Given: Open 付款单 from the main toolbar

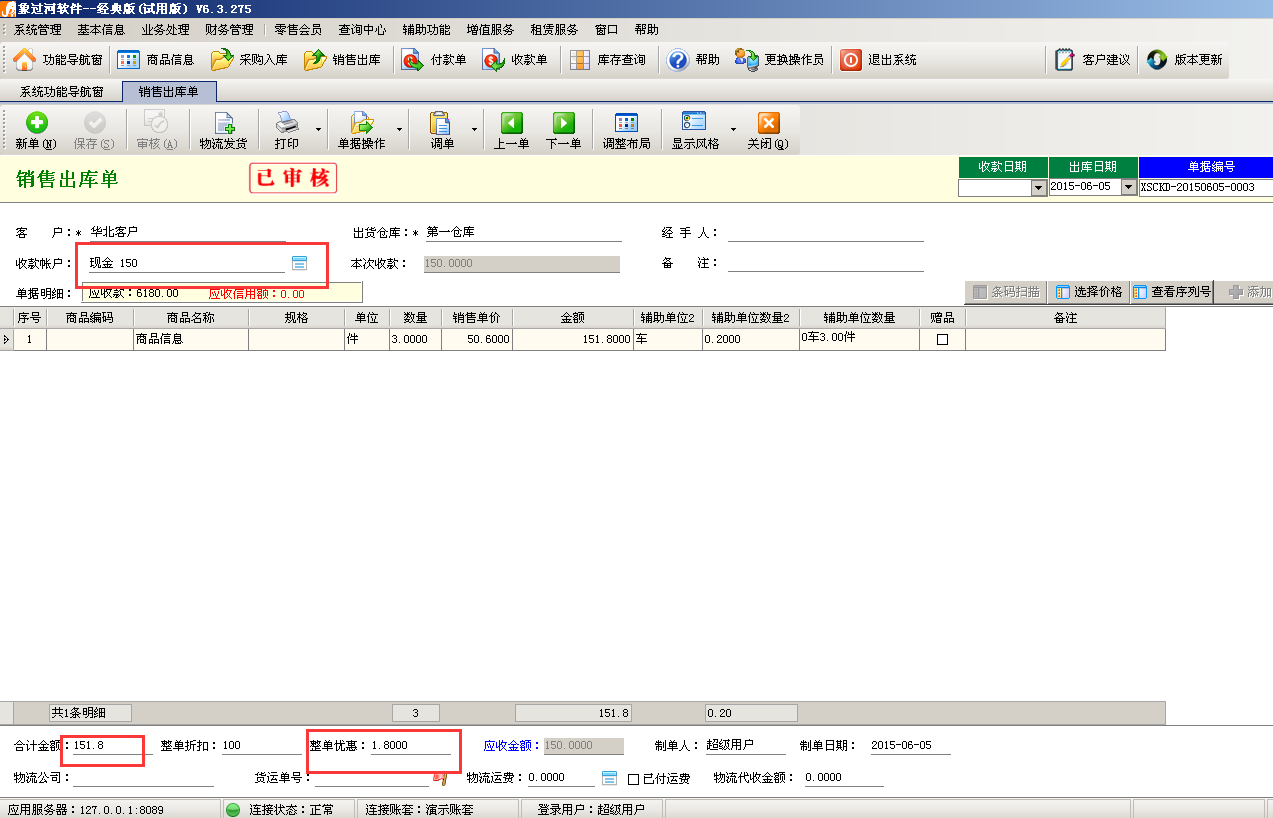Looking at the screenshot, I should [x=434, y=60].
